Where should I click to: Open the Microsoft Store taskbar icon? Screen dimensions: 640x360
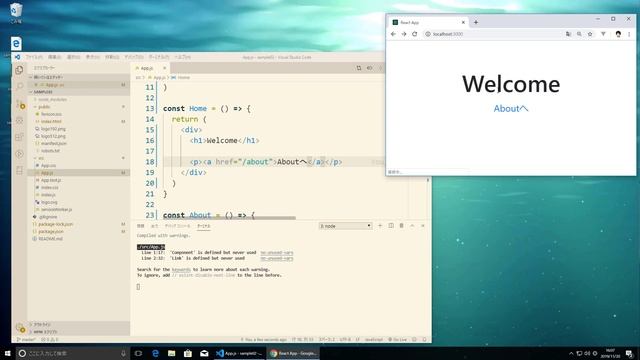pos(188,353)
